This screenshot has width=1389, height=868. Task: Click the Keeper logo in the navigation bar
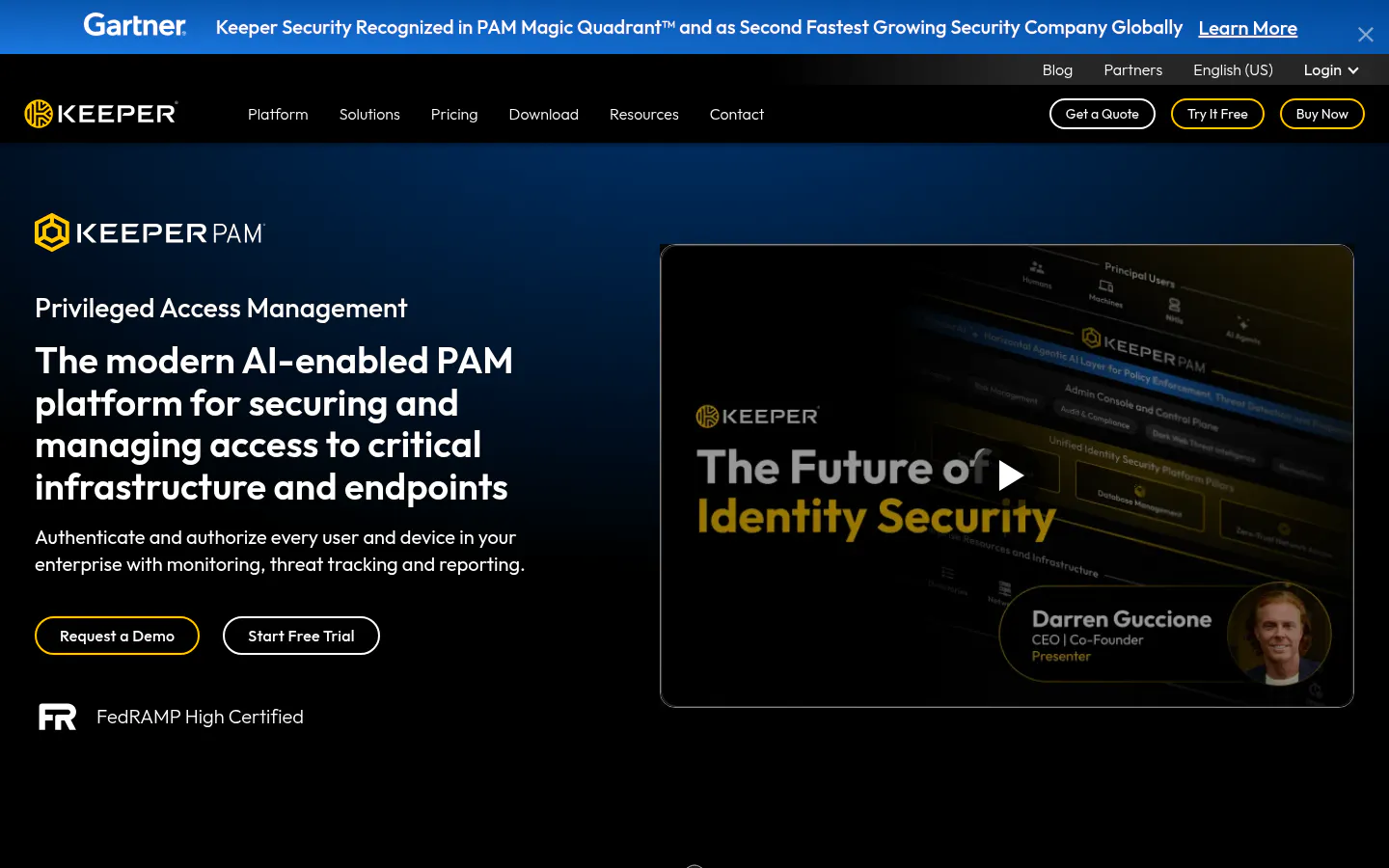click(101, 114)
